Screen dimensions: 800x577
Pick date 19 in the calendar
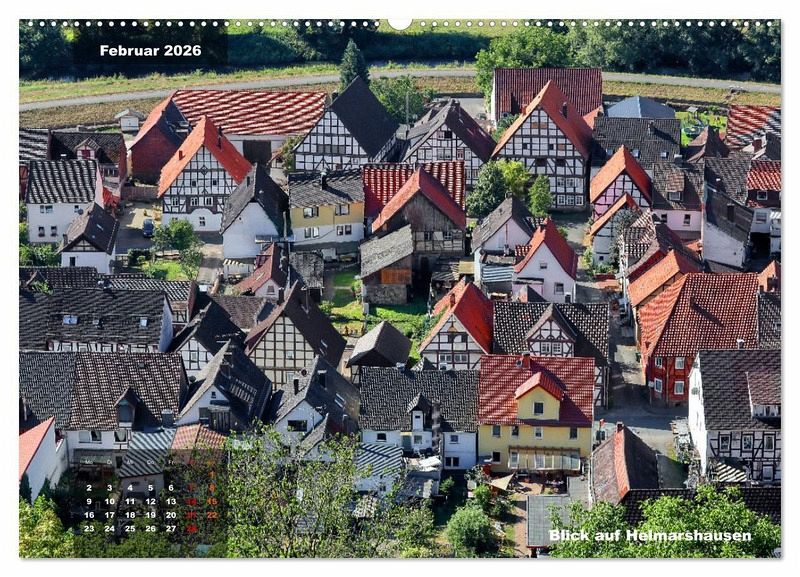(151, 515)
